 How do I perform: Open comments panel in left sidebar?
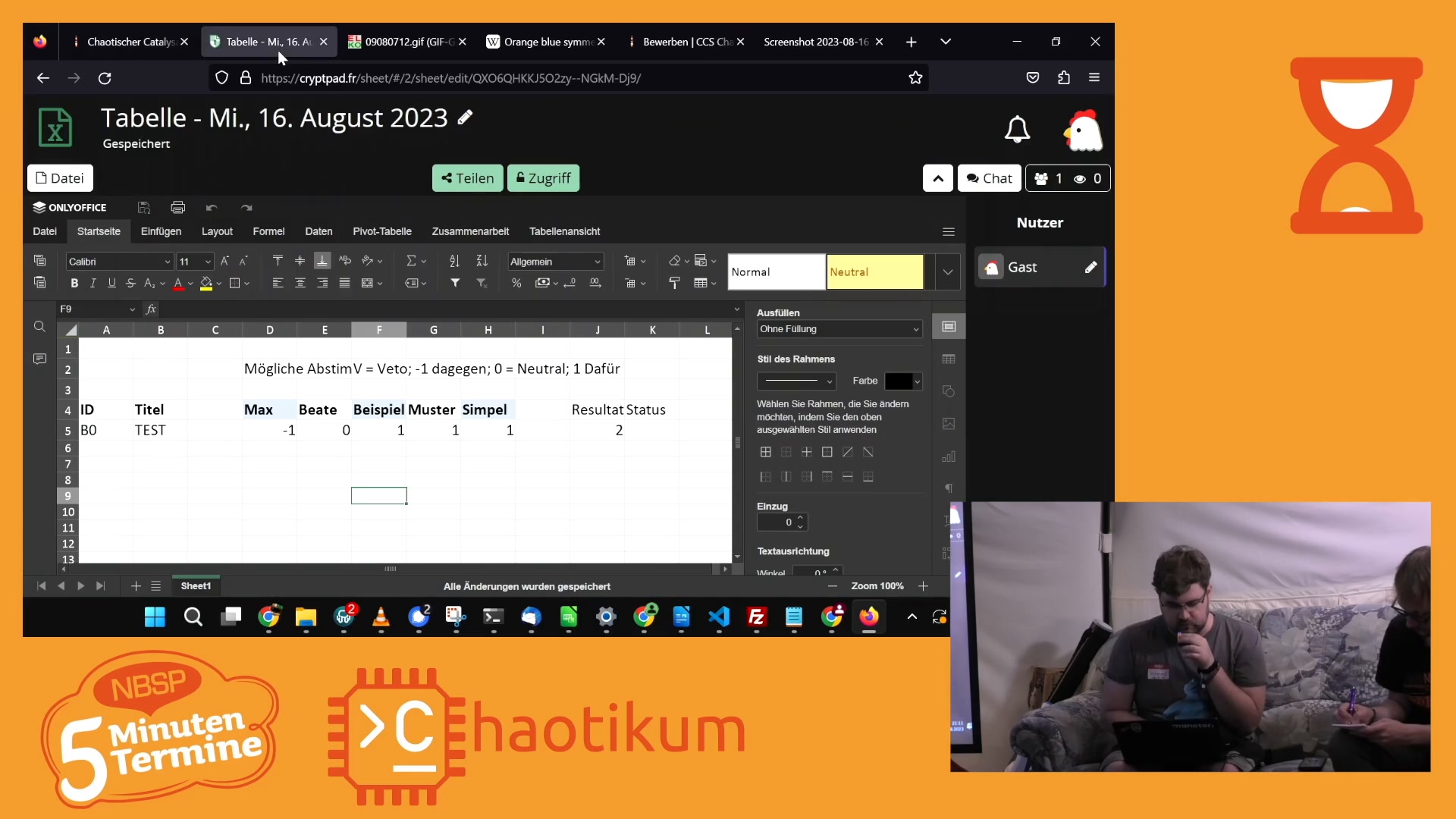point(39,359)
